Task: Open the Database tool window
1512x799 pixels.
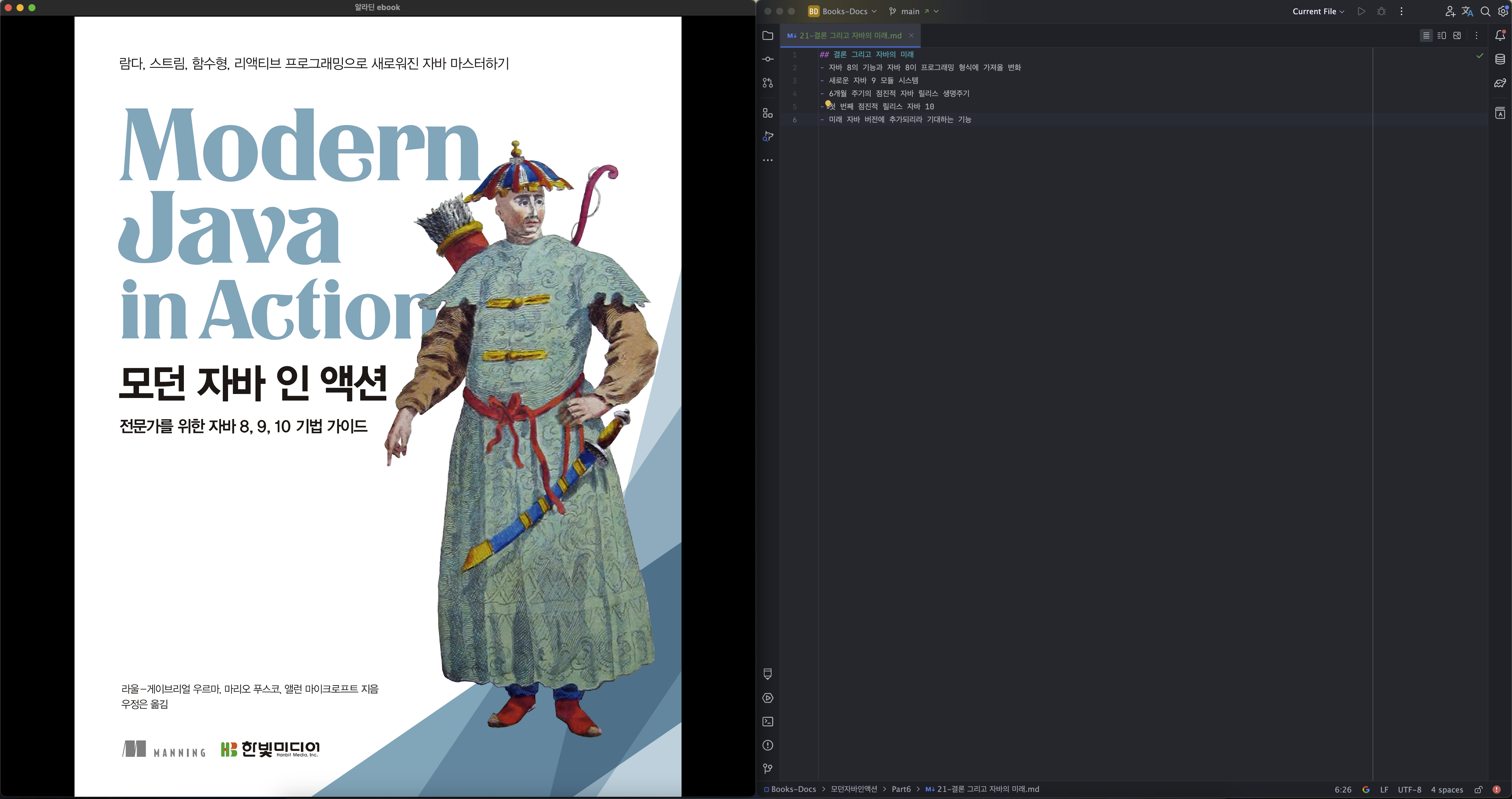Action: (1500, 59)
